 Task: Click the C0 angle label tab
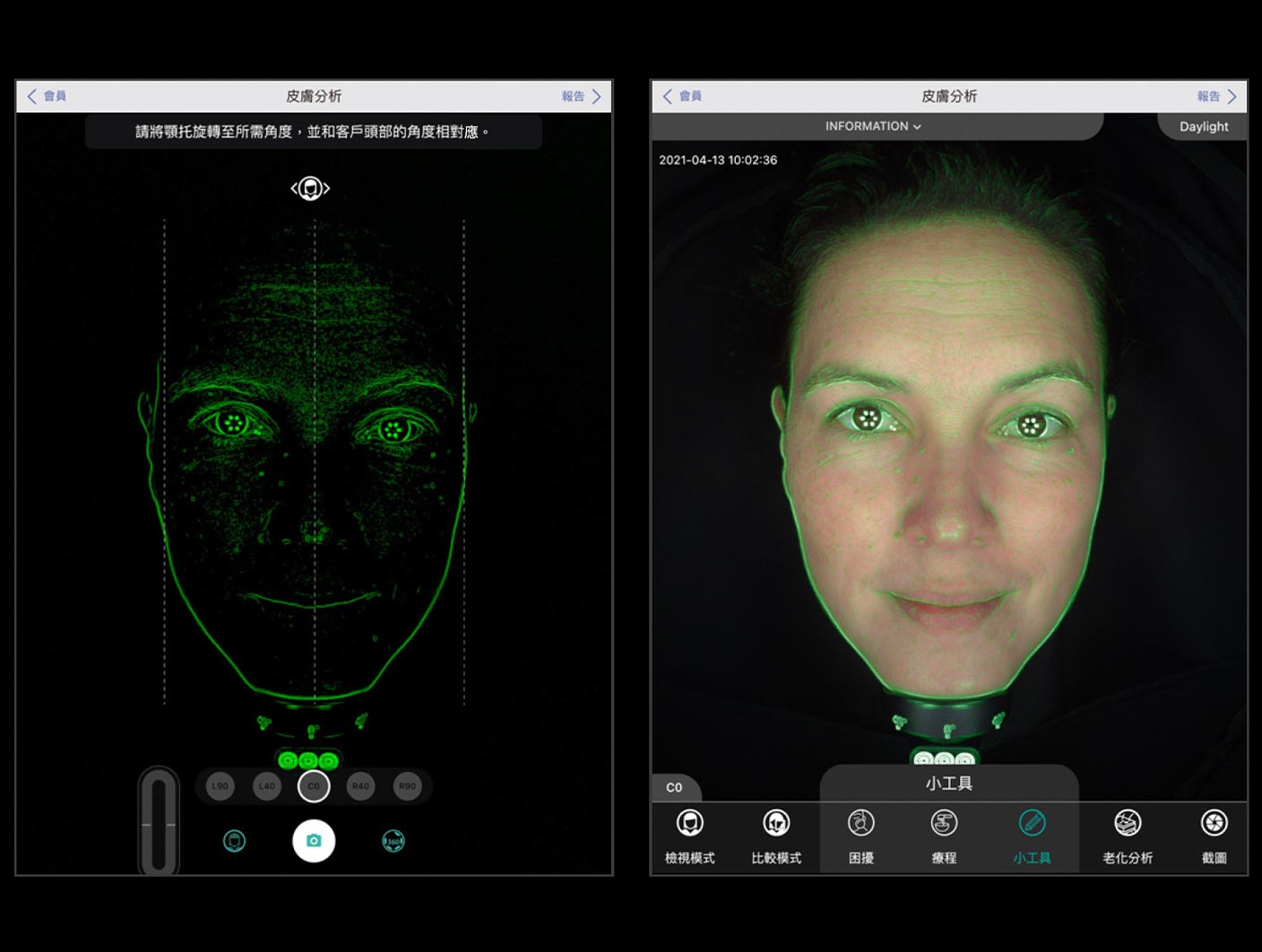pyautogui.click(x=674, y=787)
